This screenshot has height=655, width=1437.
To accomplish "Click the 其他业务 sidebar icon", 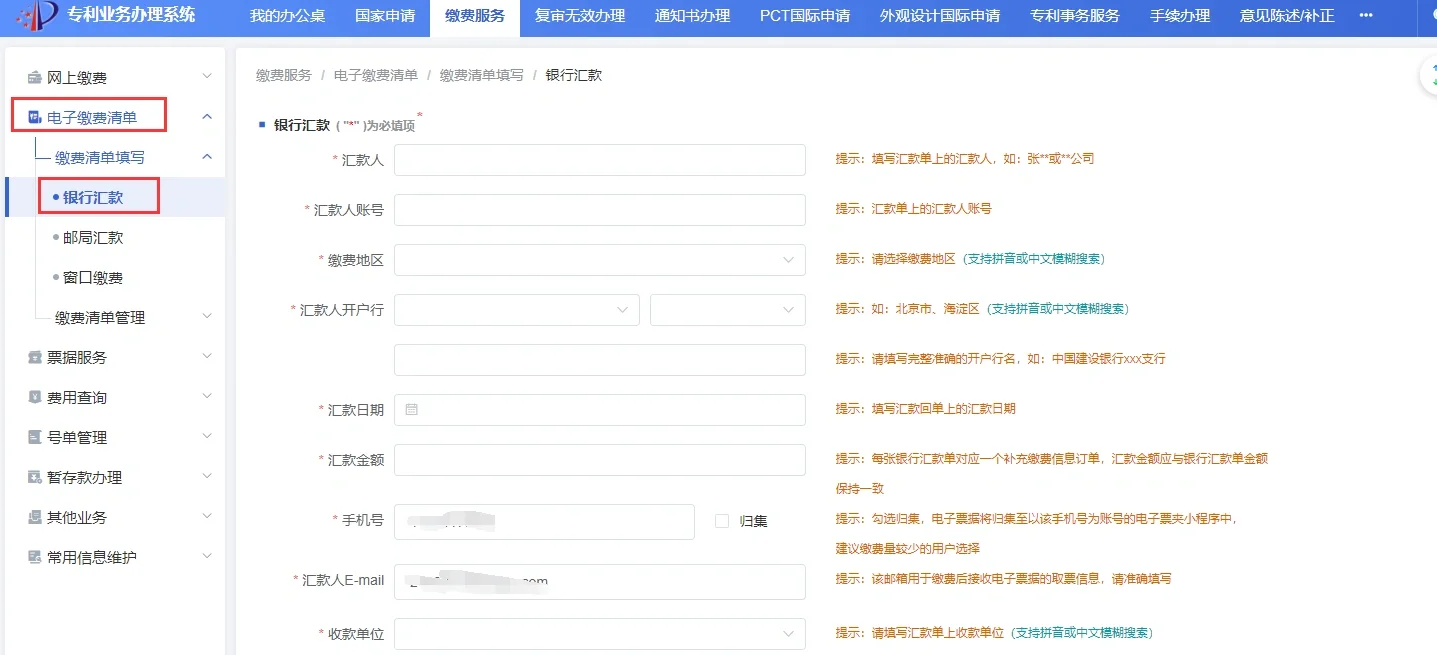I will click(34, 518).
